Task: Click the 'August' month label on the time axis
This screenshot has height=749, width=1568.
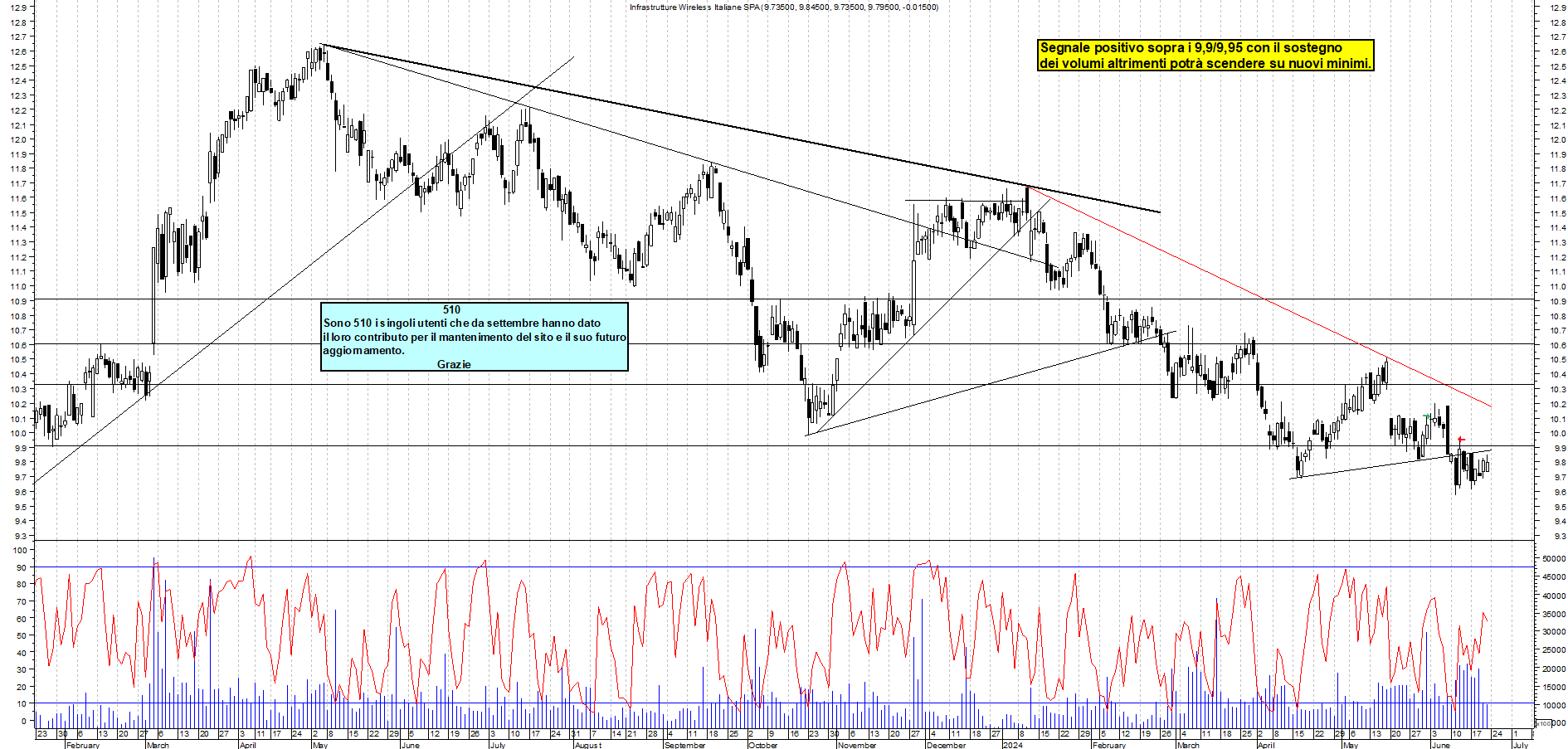Action: (x=588, y=745)
